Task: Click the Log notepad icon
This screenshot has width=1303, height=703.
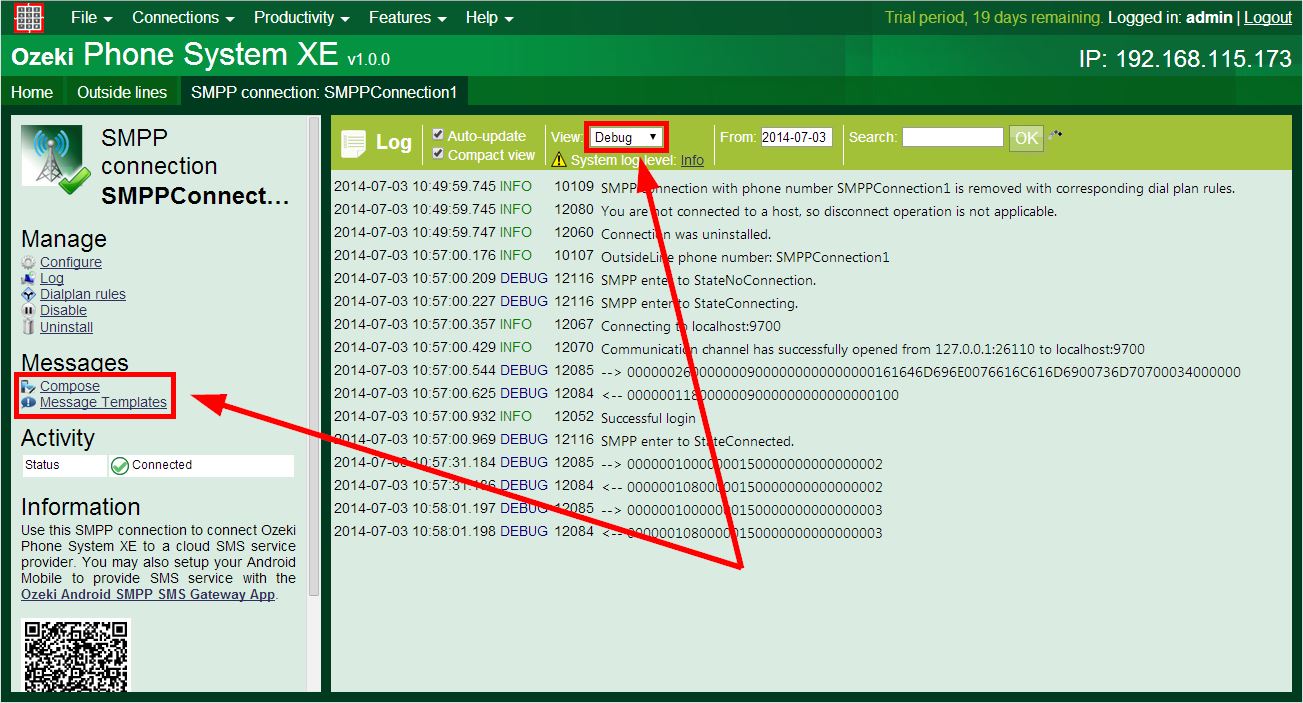Action: 354,144
